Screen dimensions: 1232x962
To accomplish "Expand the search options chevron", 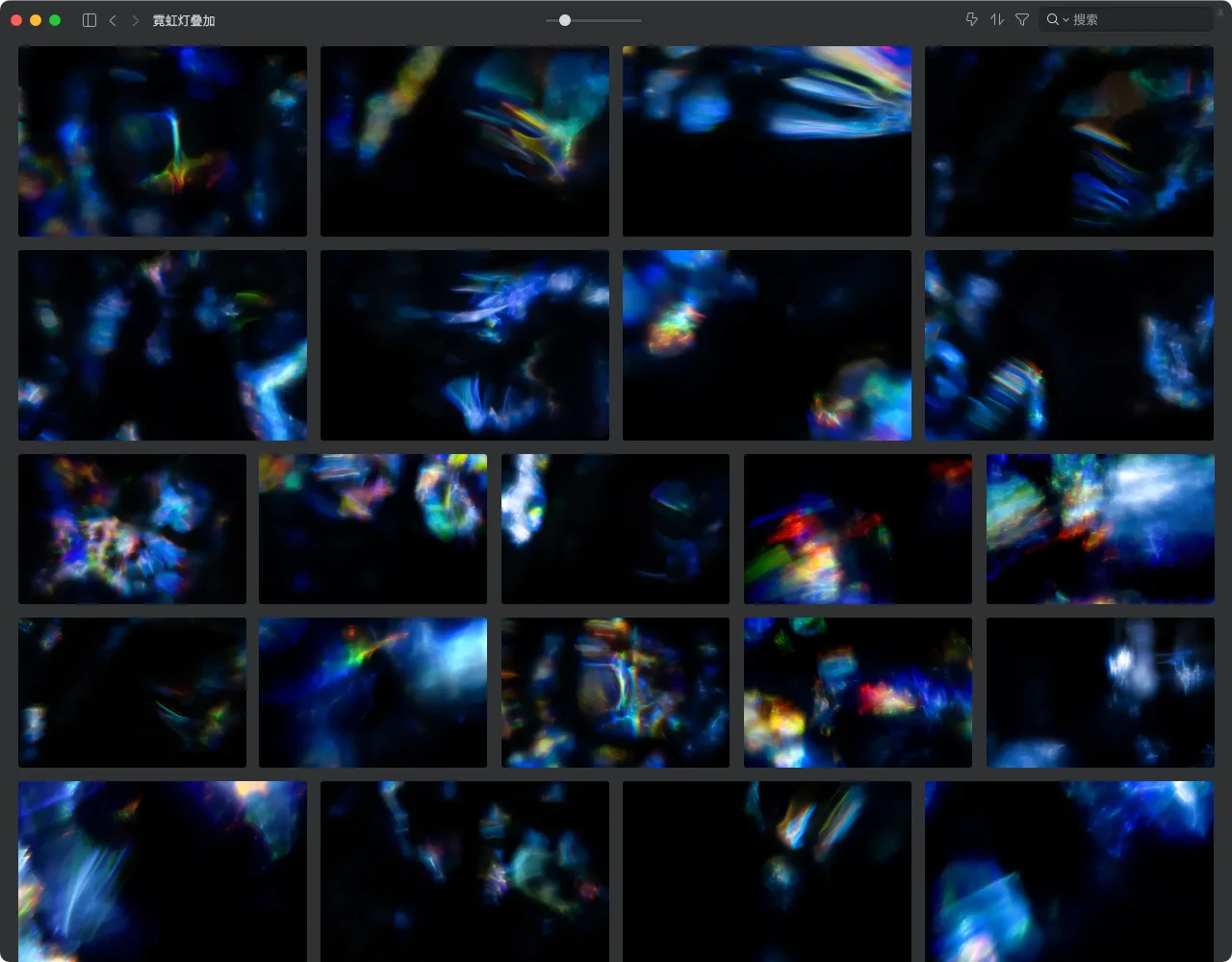I will click(x=1065, y=20).
